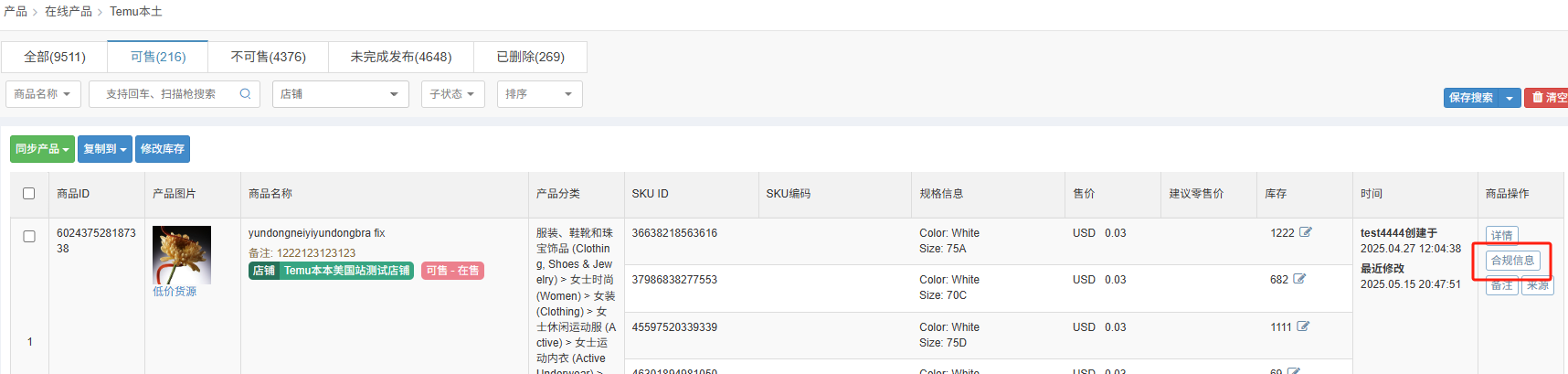Open the flower product thumbnail
The image size is (1568, 374).
(x=182, y=255)
